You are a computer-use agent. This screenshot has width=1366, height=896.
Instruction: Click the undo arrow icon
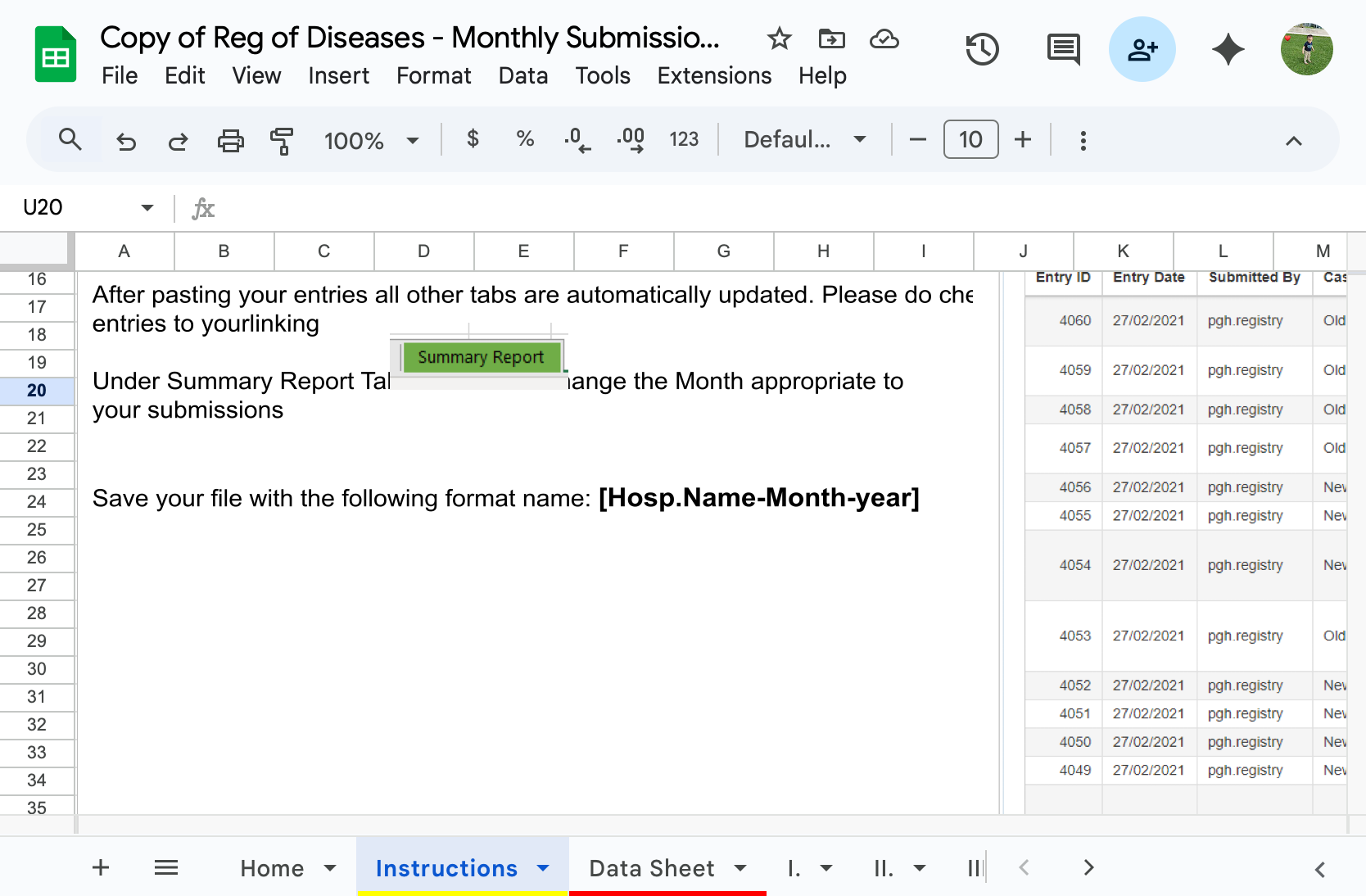[126, 141]
